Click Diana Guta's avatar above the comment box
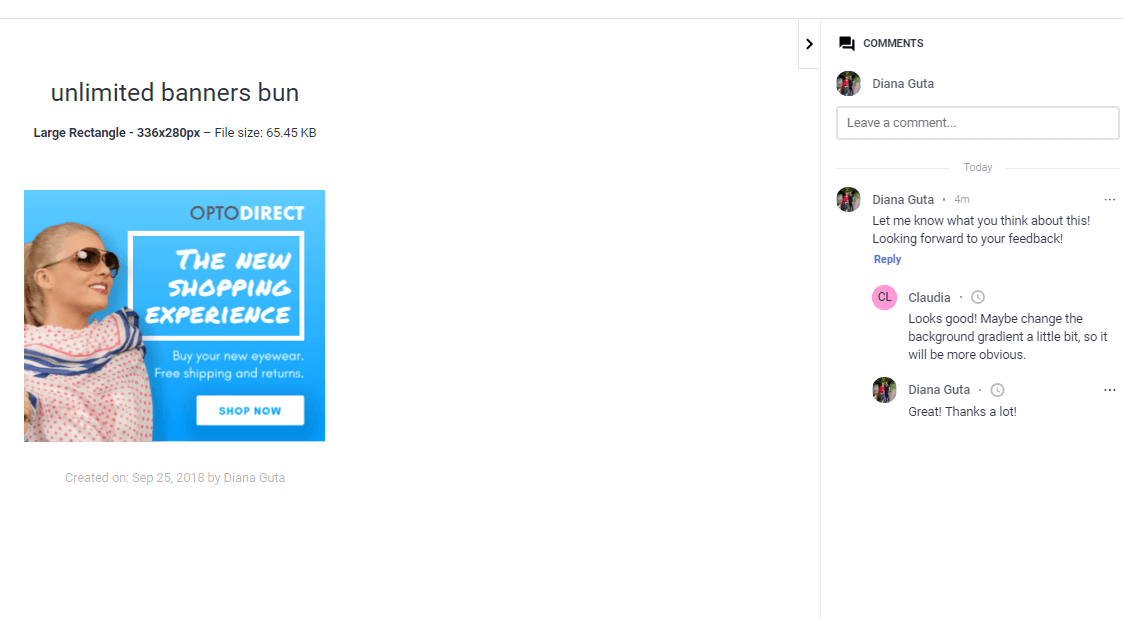This screenshot has height=619, width=1124. click(849, 83)
